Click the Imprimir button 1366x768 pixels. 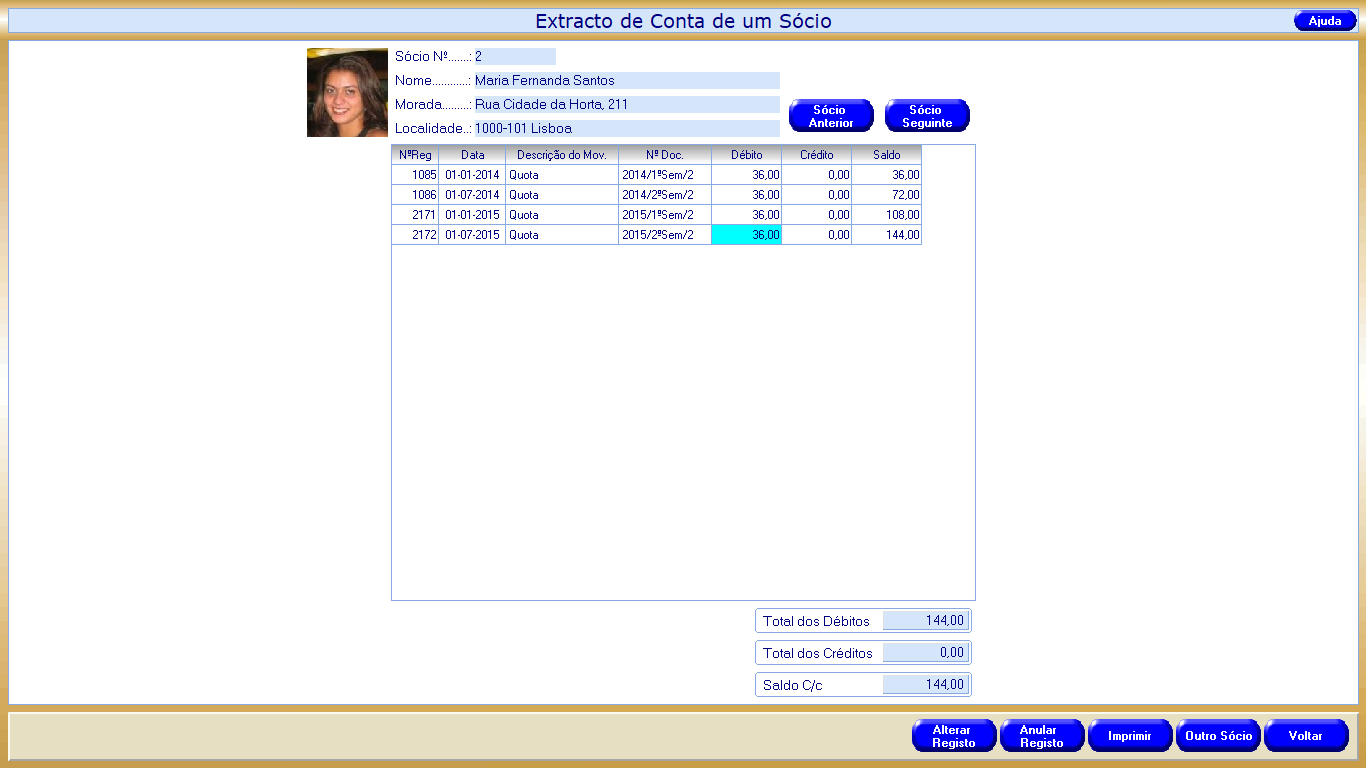[x=1129, y=736]
